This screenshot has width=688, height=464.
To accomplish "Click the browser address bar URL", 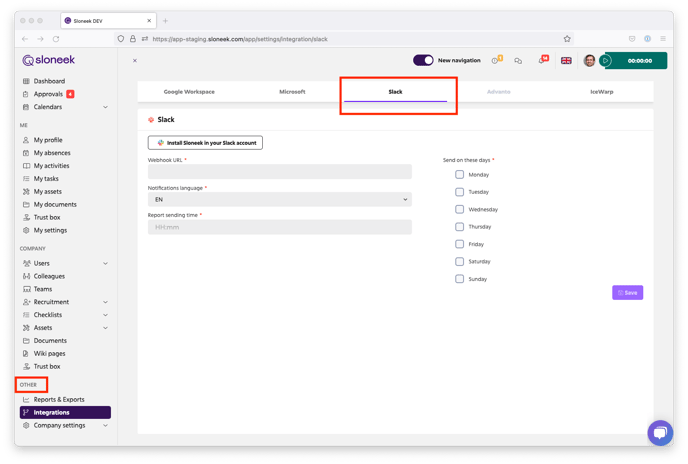I will coord(240,39).
